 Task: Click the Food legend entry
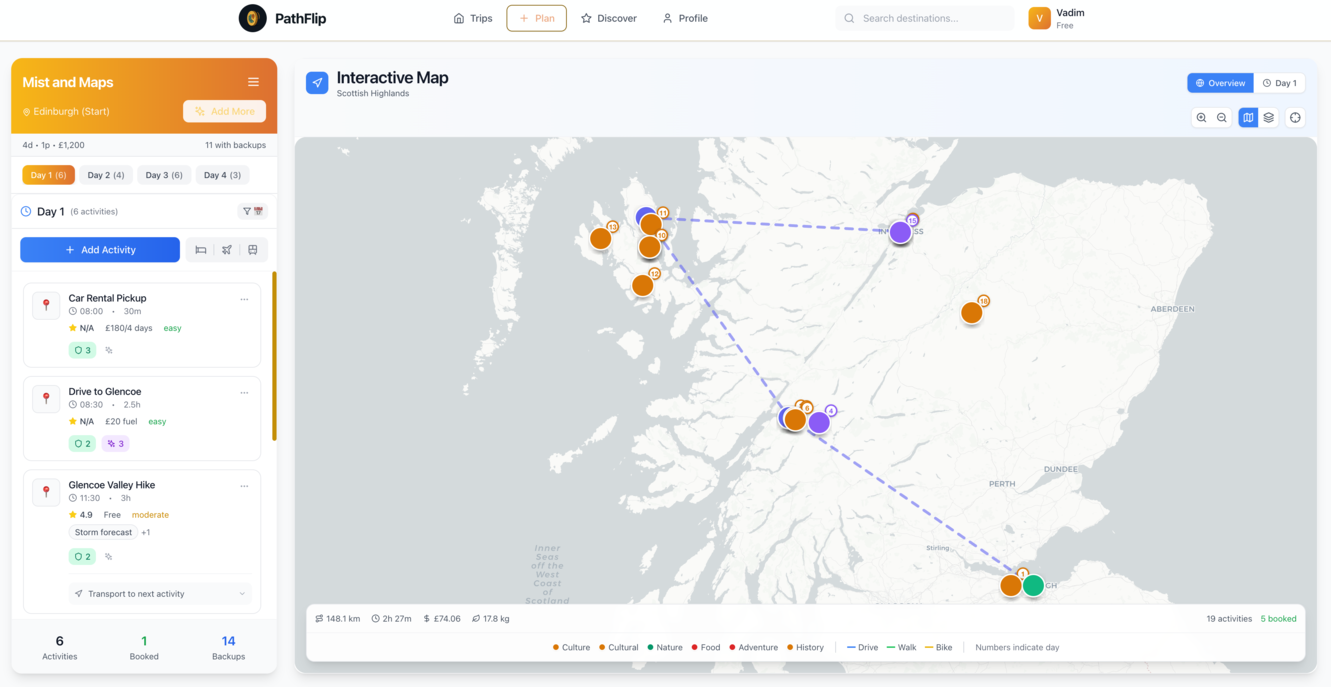click(x=706, y=648)
